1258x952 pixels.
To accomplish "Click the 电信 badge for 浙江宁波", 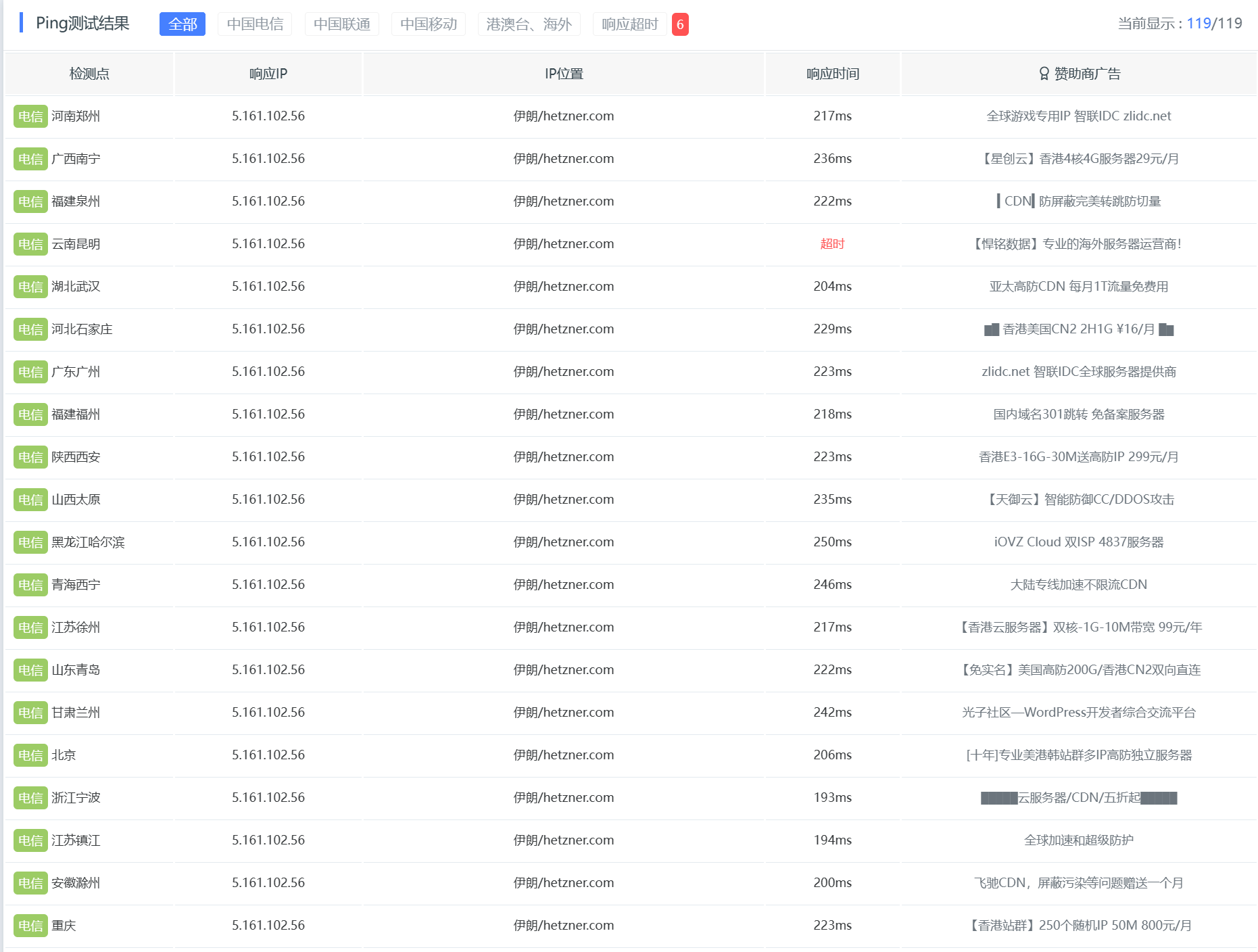I will (30, 798).
